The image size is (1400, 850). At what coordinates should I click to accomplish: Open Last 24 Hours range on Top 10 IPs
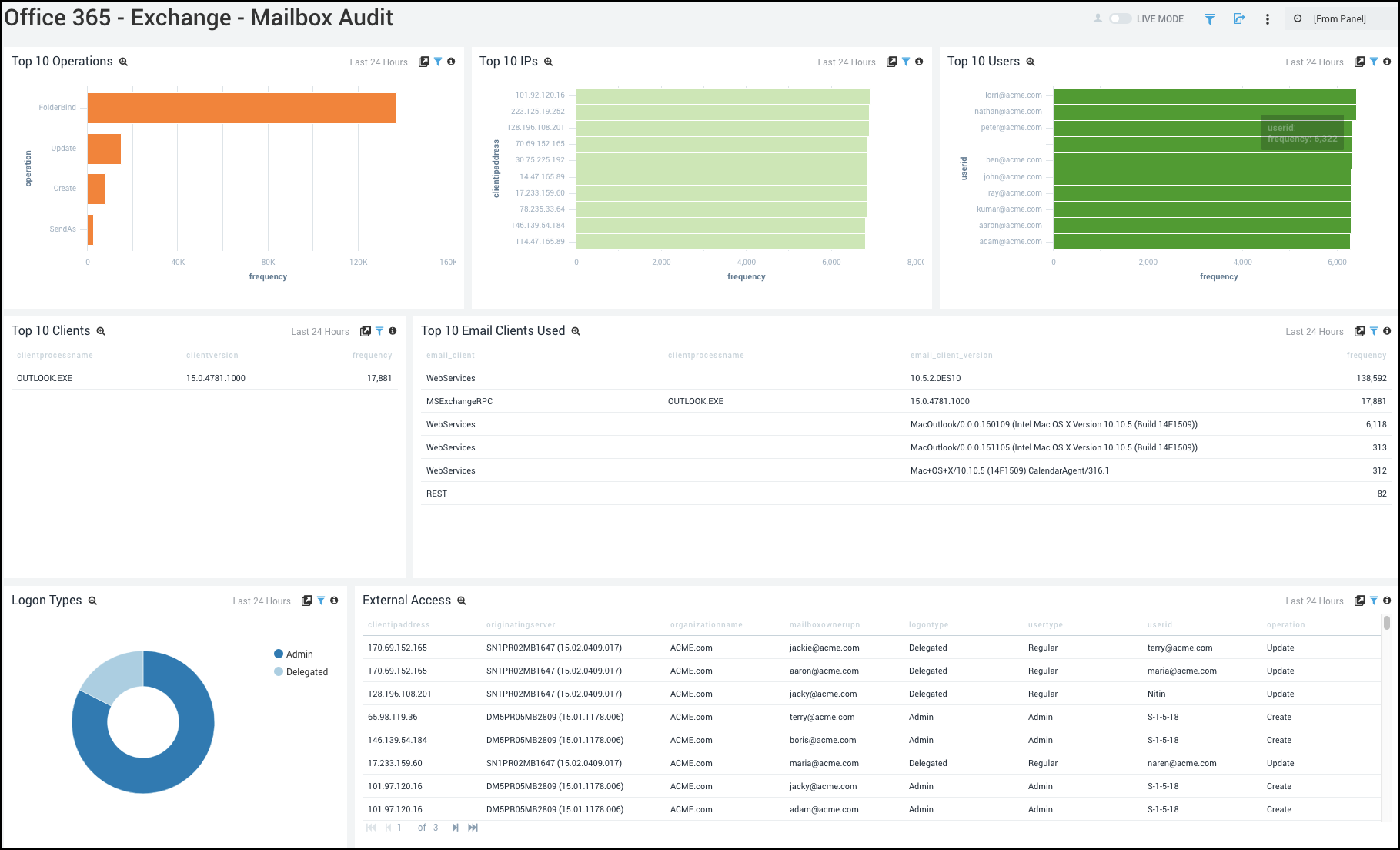(x=847, y=62)
